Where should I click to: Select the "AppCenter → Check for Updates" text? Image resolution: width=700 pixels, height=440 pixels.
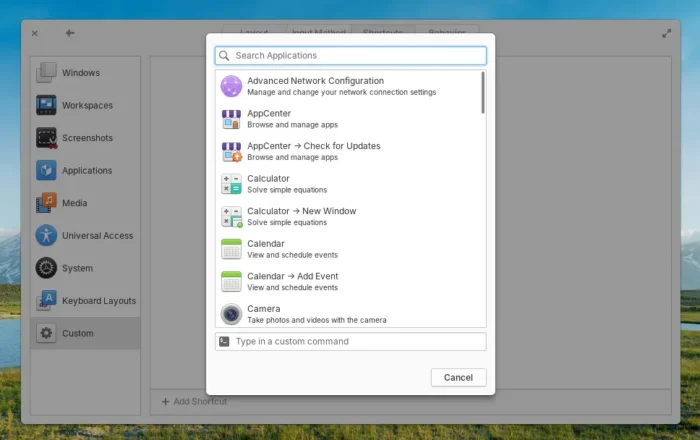click(x=314, y=146)
